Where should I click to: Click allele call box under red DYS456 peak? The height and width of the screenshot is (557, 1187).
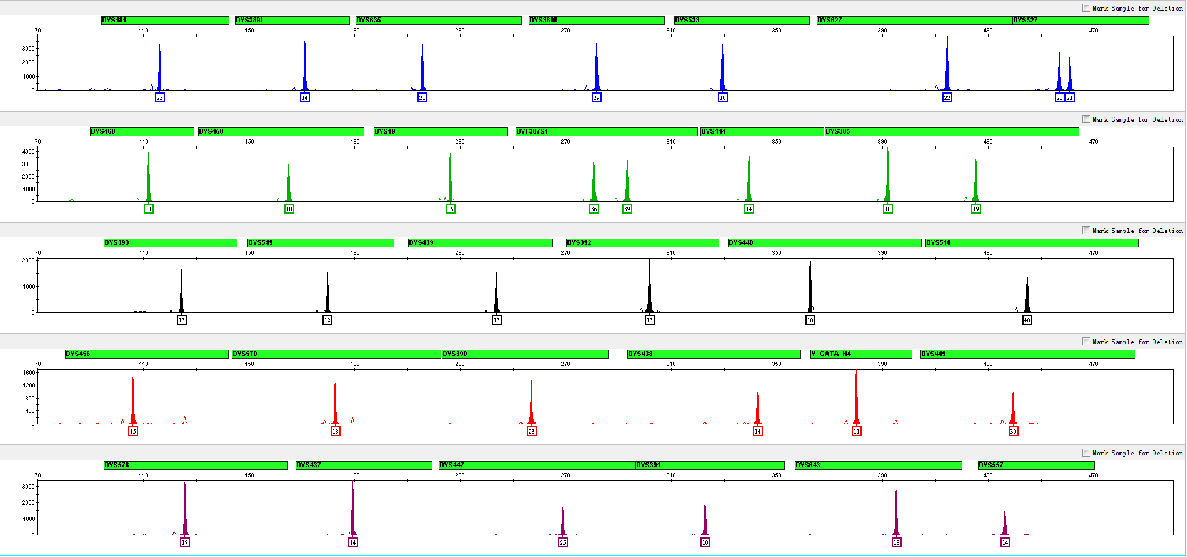point(133,431)
